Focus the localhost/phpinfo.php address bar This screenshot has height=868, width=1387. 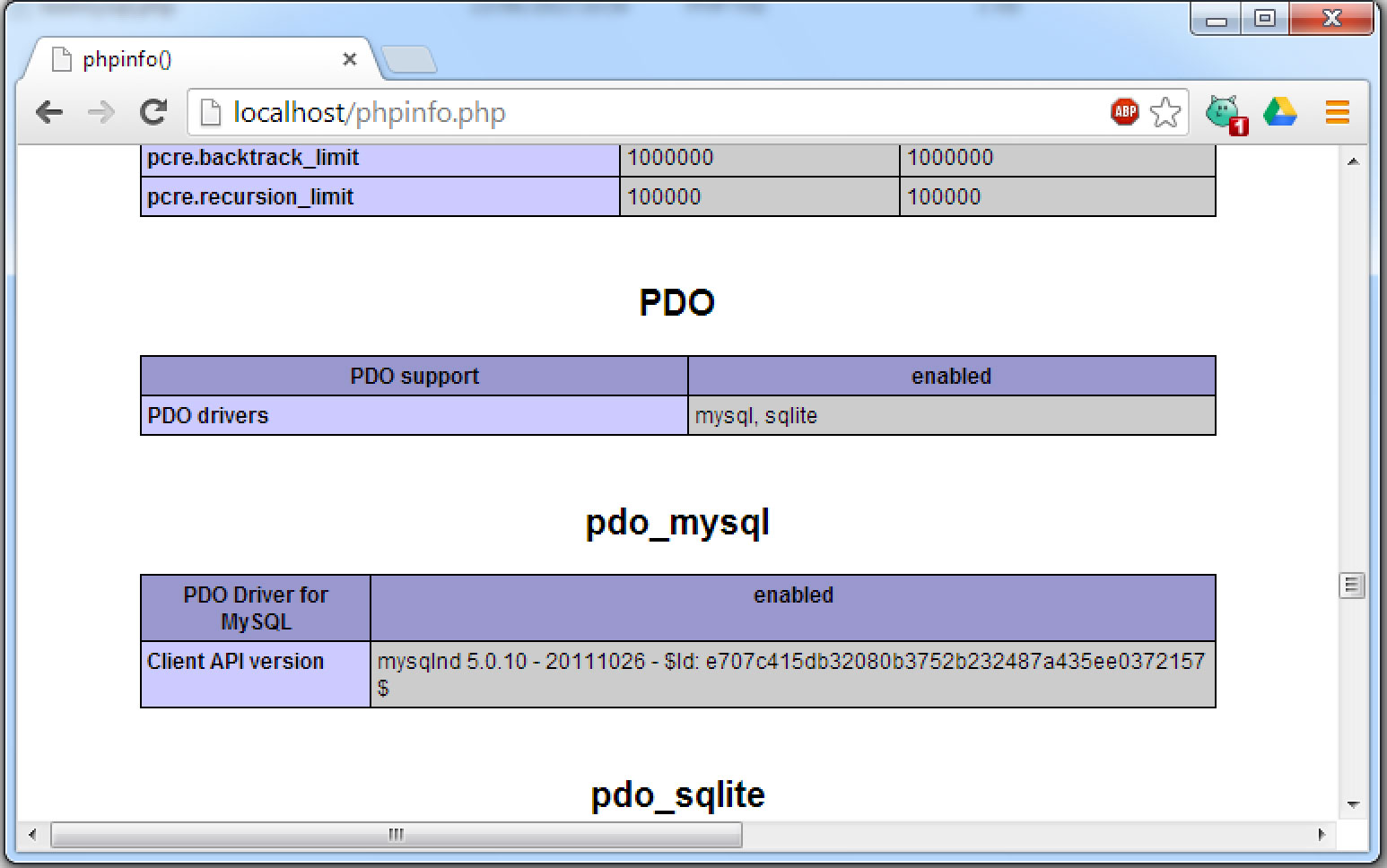point(628,112)
